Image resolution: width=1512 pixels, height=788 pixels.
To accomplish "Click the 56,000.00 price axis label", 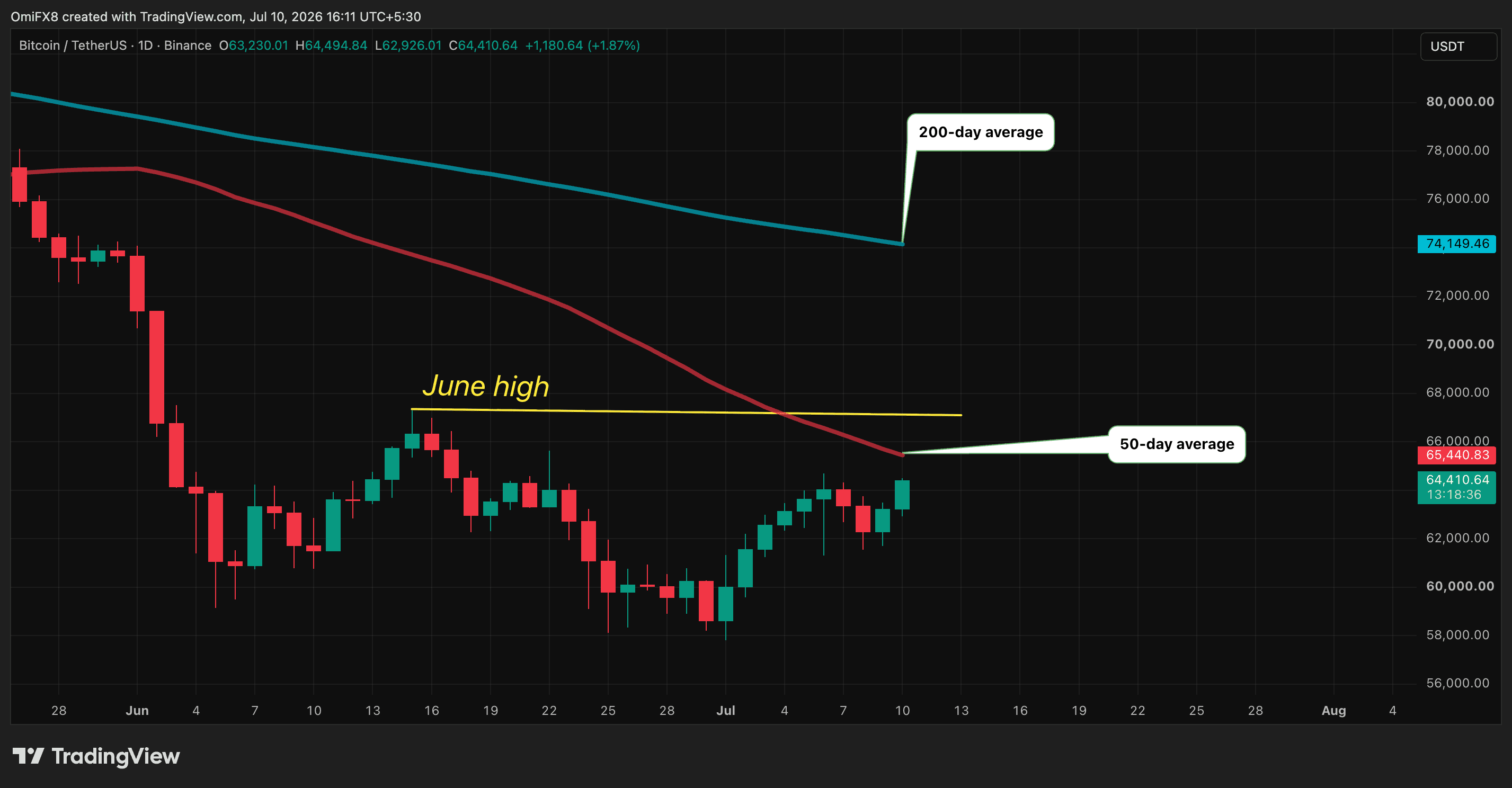I will coord(1457,683).
